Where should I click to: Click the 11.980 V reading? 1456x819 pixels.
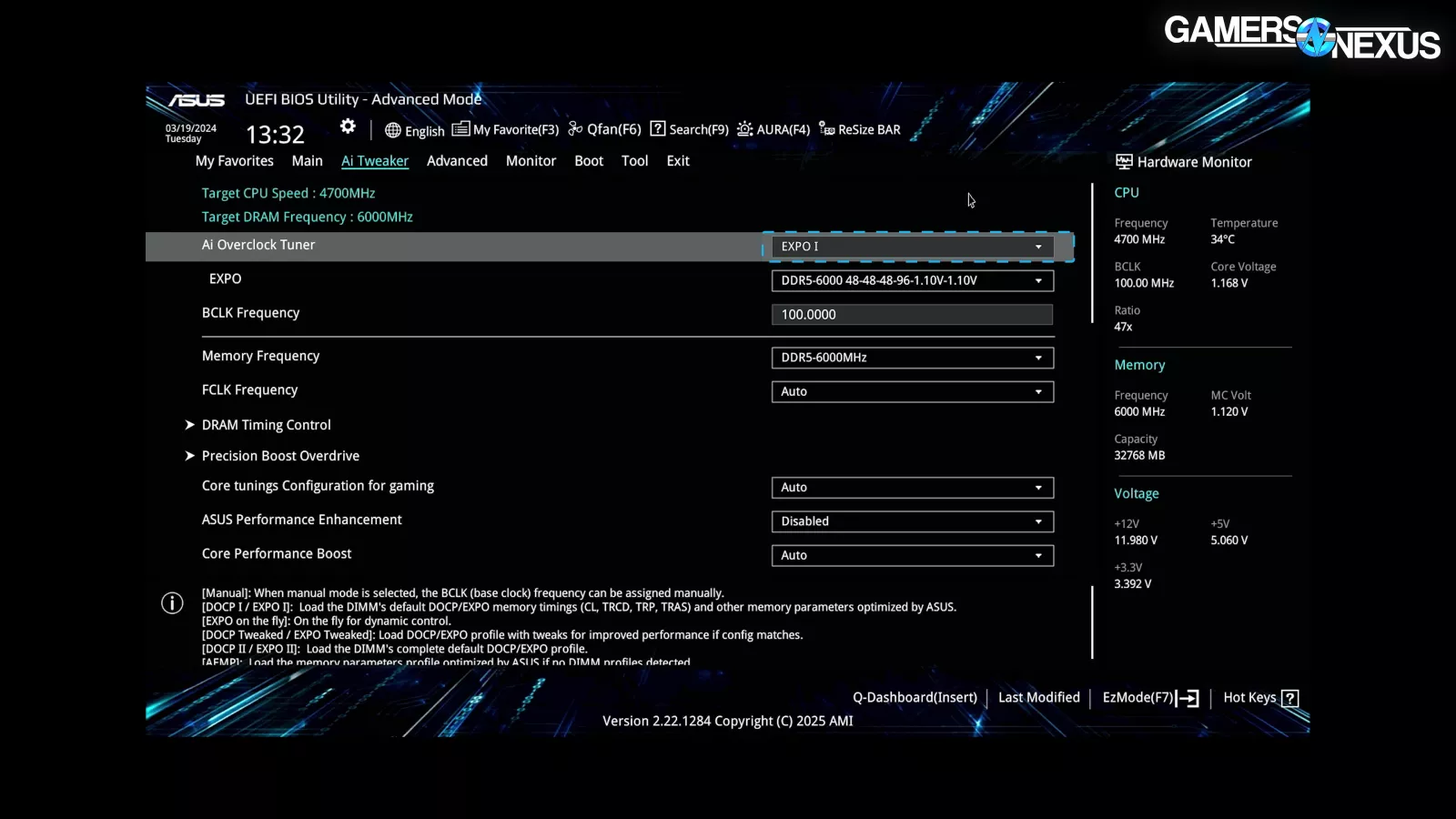pyautogui.click(x=1136, y=541)
